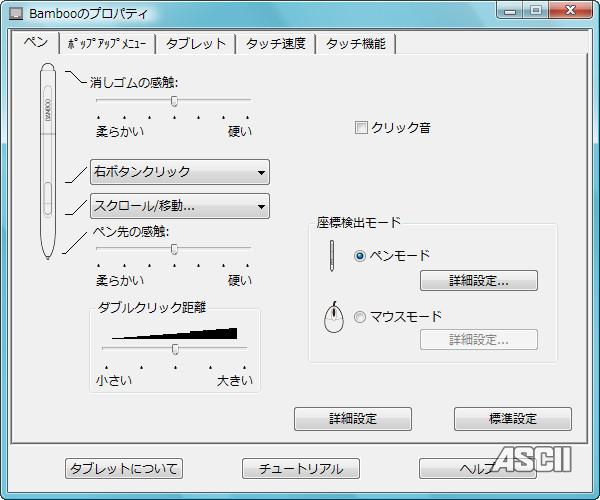Switch to the ペン tab
600x500 pixels.
click(x=36, y=42)
